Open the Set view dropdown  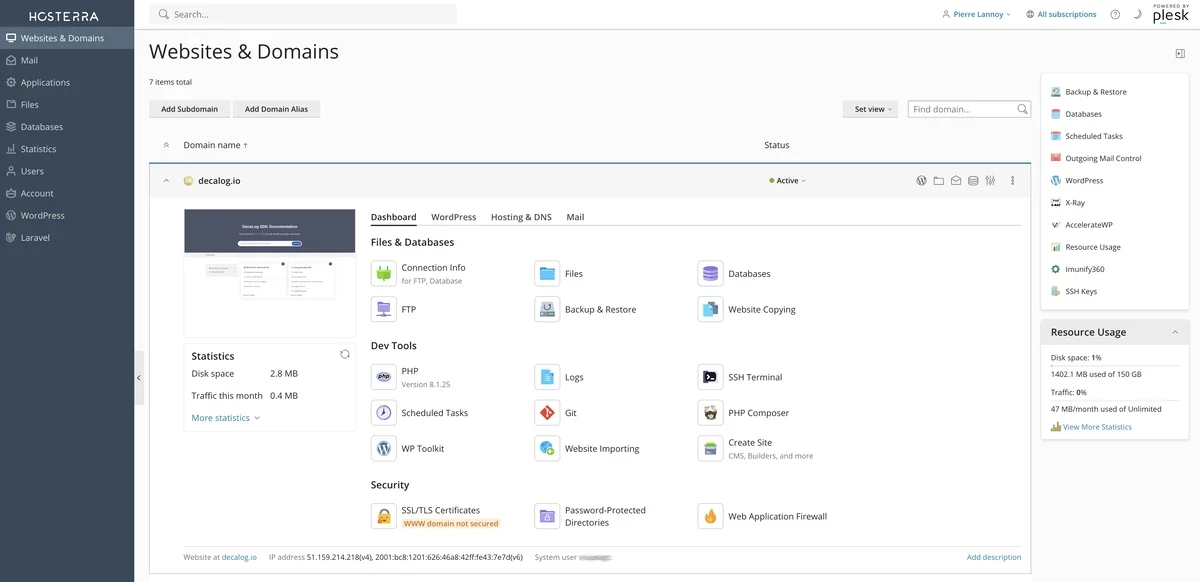click(x=870, y=109)
